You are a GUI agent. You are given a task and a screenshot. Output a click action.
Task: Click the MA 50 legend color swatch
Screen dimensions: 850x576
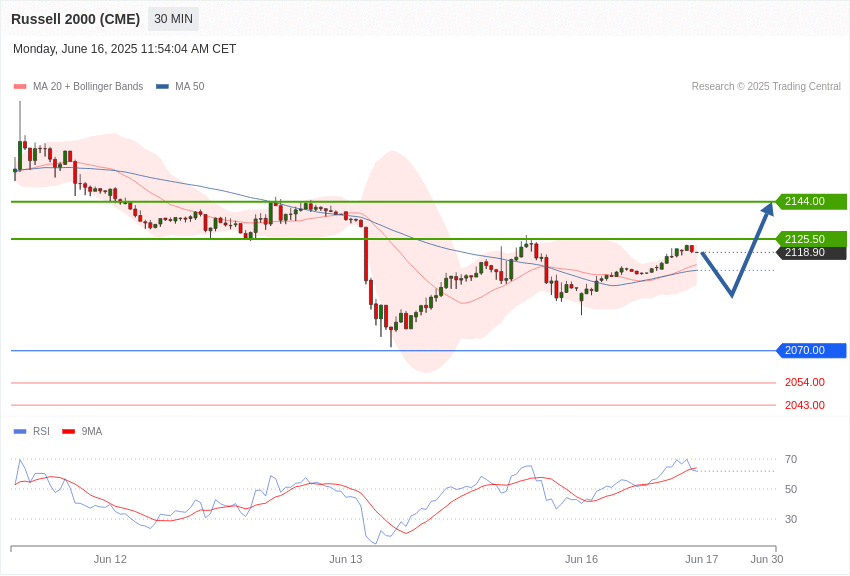click(x=162, y=87)
